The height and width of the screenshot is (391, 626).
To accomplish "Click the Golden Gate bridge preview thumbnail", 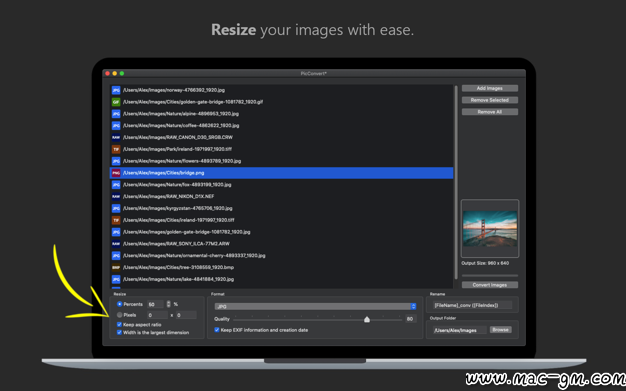I will (x=490, y=228).
